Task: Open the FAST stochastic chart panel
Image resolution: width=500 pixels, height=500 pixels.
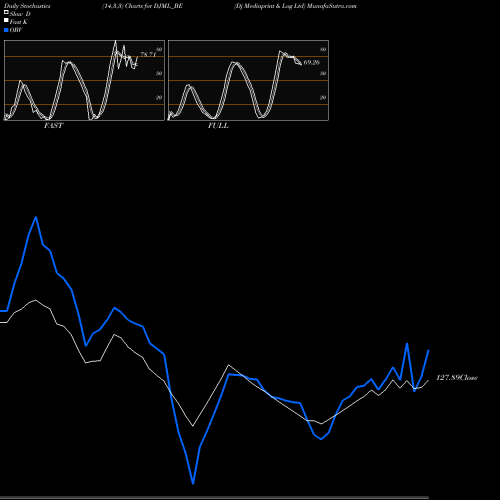Action: pos(84,80)
